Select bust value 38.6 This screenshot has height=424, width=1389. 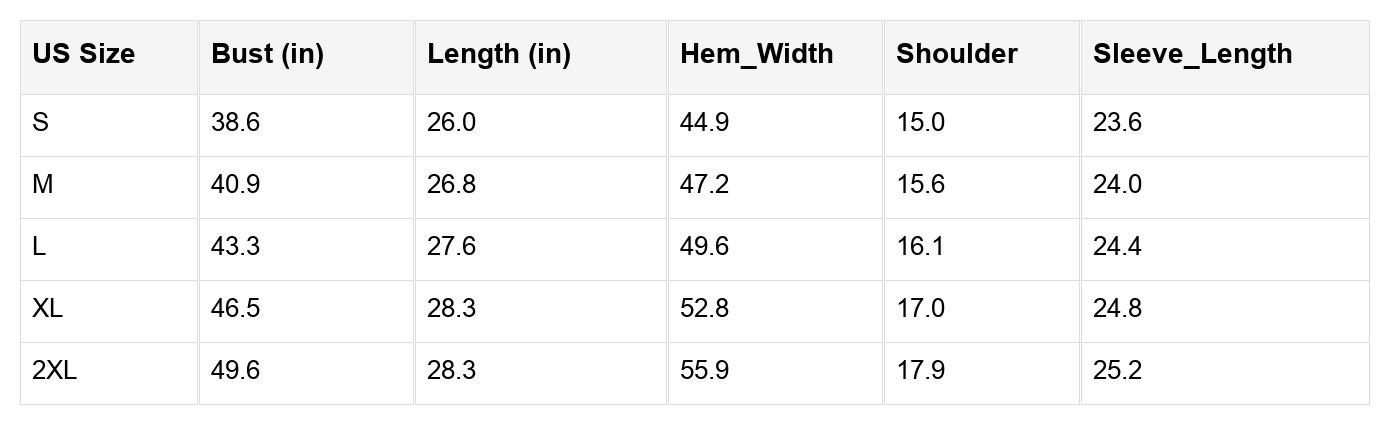tap(235, 123)
